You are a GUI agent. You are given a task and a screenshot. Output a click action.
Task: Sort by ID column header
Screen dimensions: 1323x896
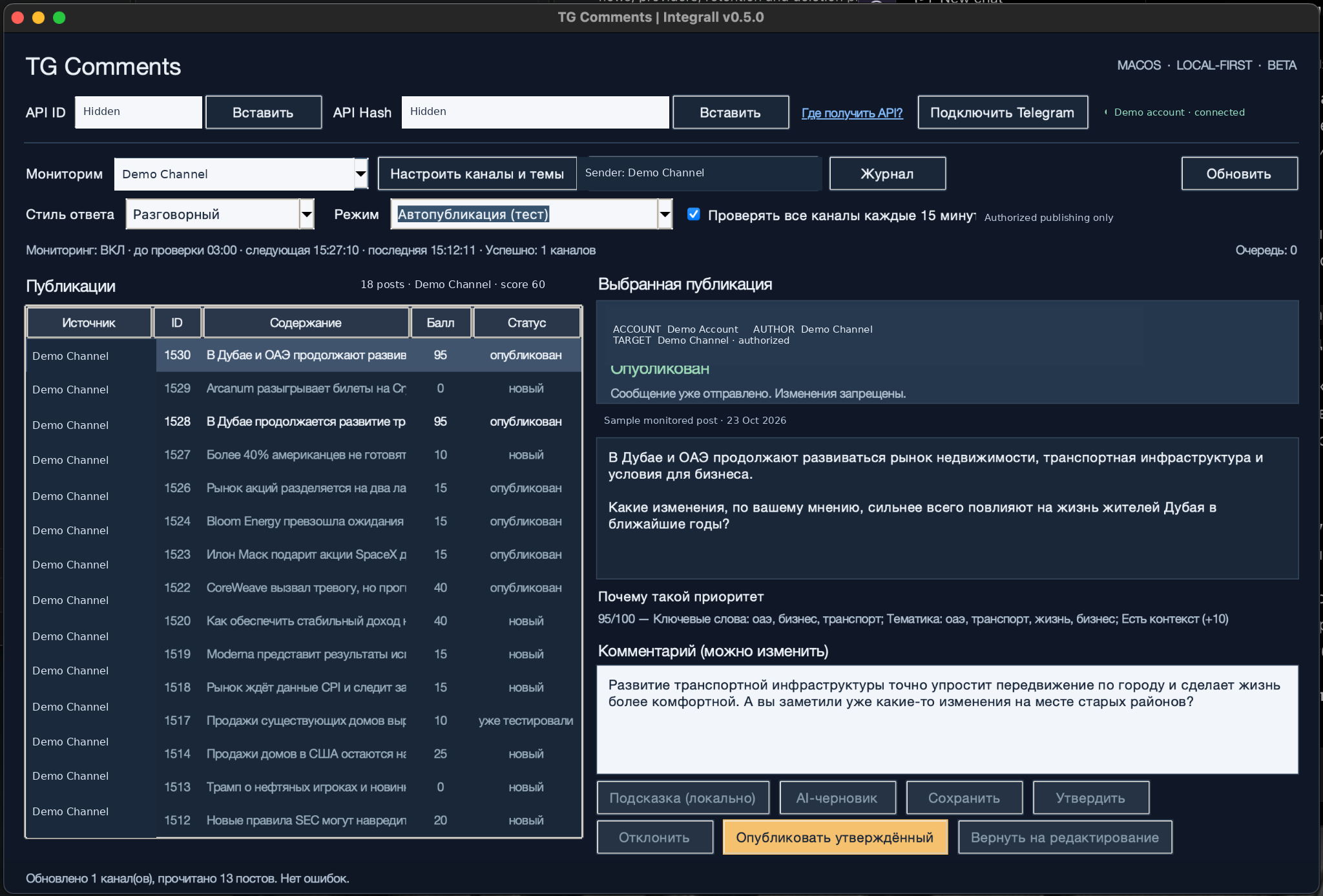(x=177, y=322)
